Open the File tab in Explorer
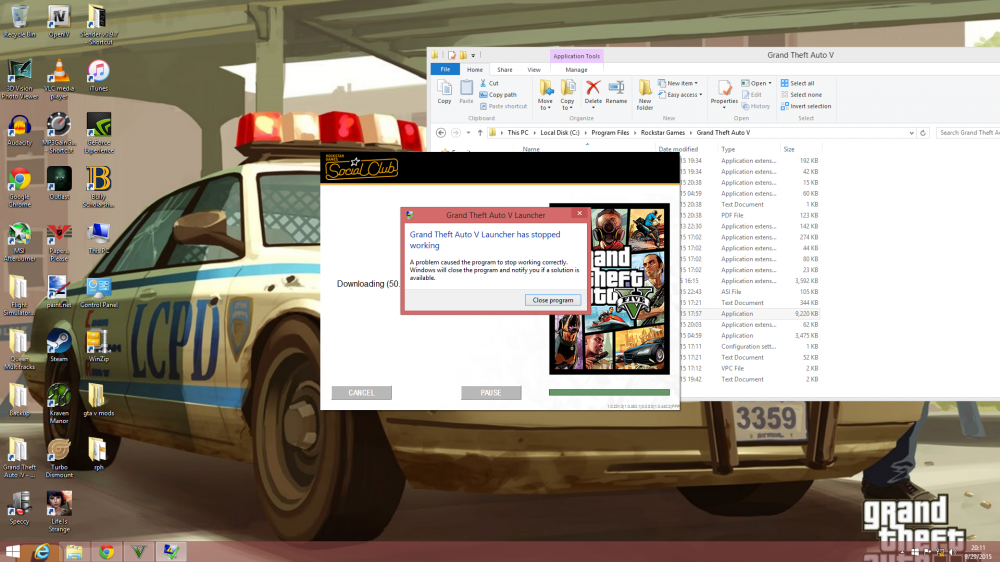Viewport: 1000px width, 562px height. click(x=445, y=70)
